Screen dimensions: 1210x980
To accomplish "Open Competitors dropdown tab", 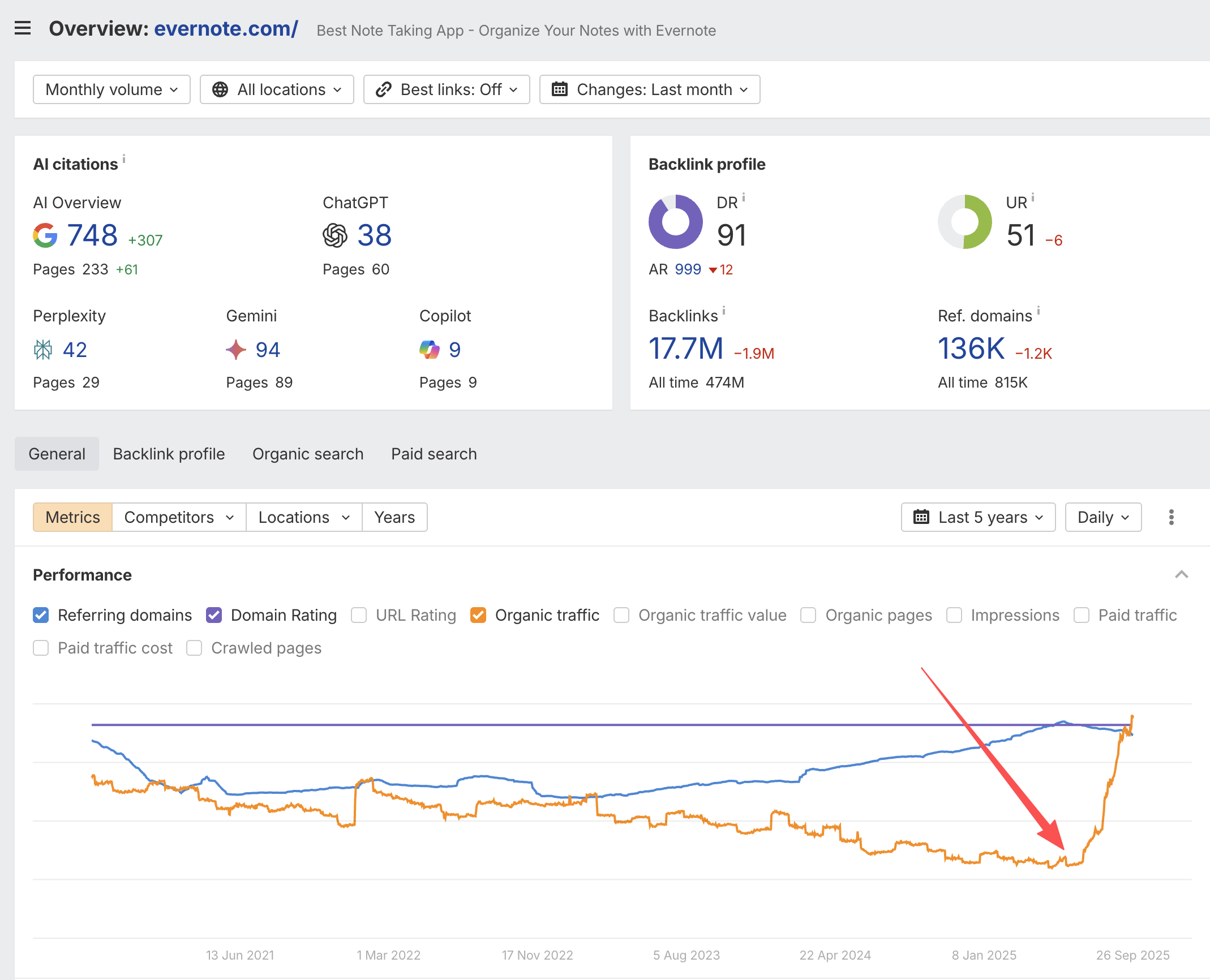I will (x=179, y=517).
